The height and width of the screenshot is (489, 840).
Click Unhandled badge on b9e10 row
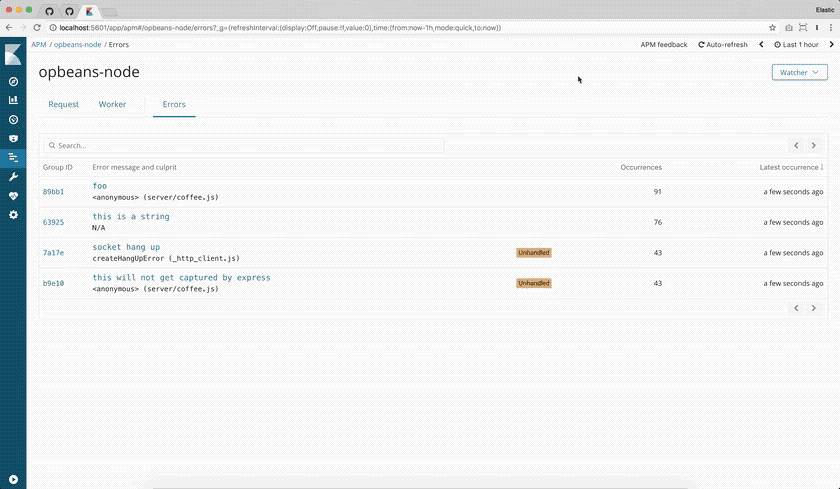tap(534, 283)
